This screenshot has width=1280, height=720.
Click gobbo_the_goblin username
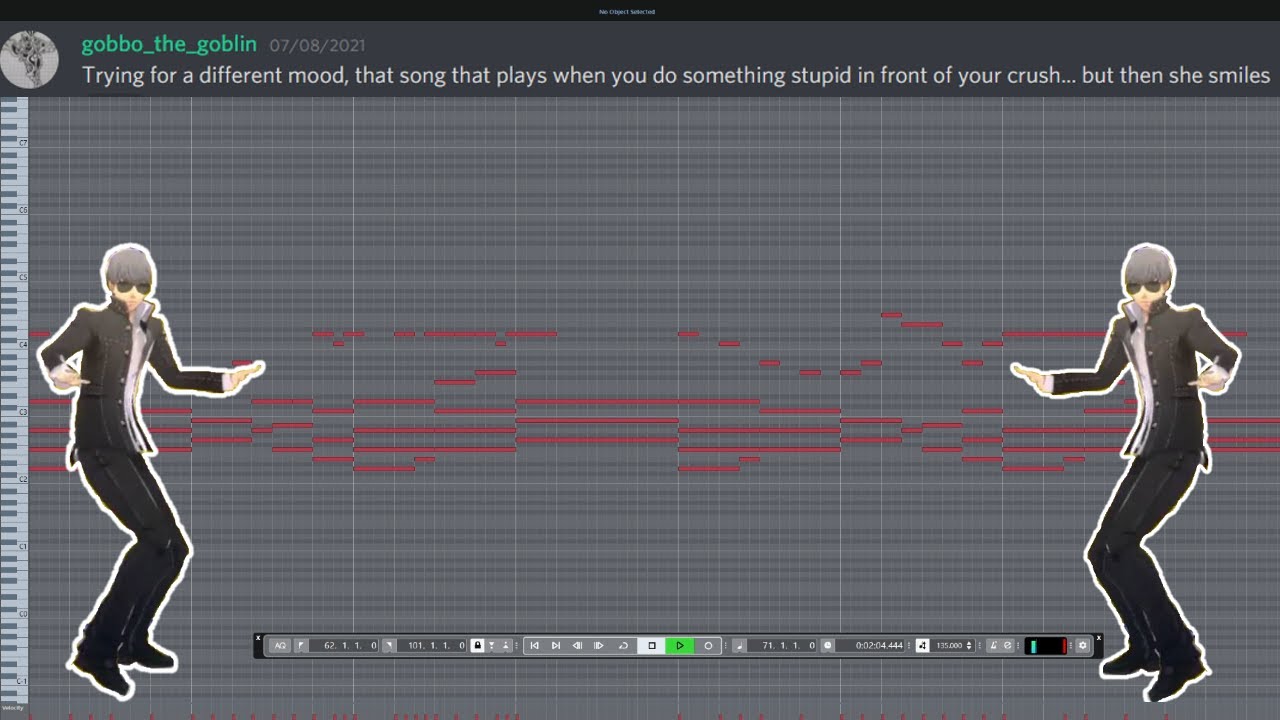[x=169, y=45]
